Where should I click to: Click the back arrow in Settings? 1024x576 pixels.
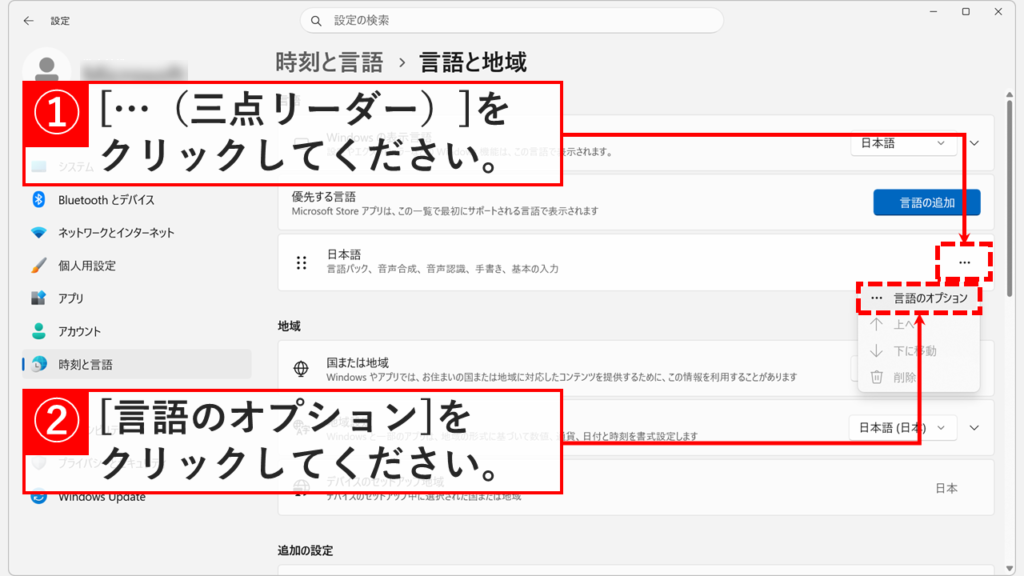pos(28,21)
